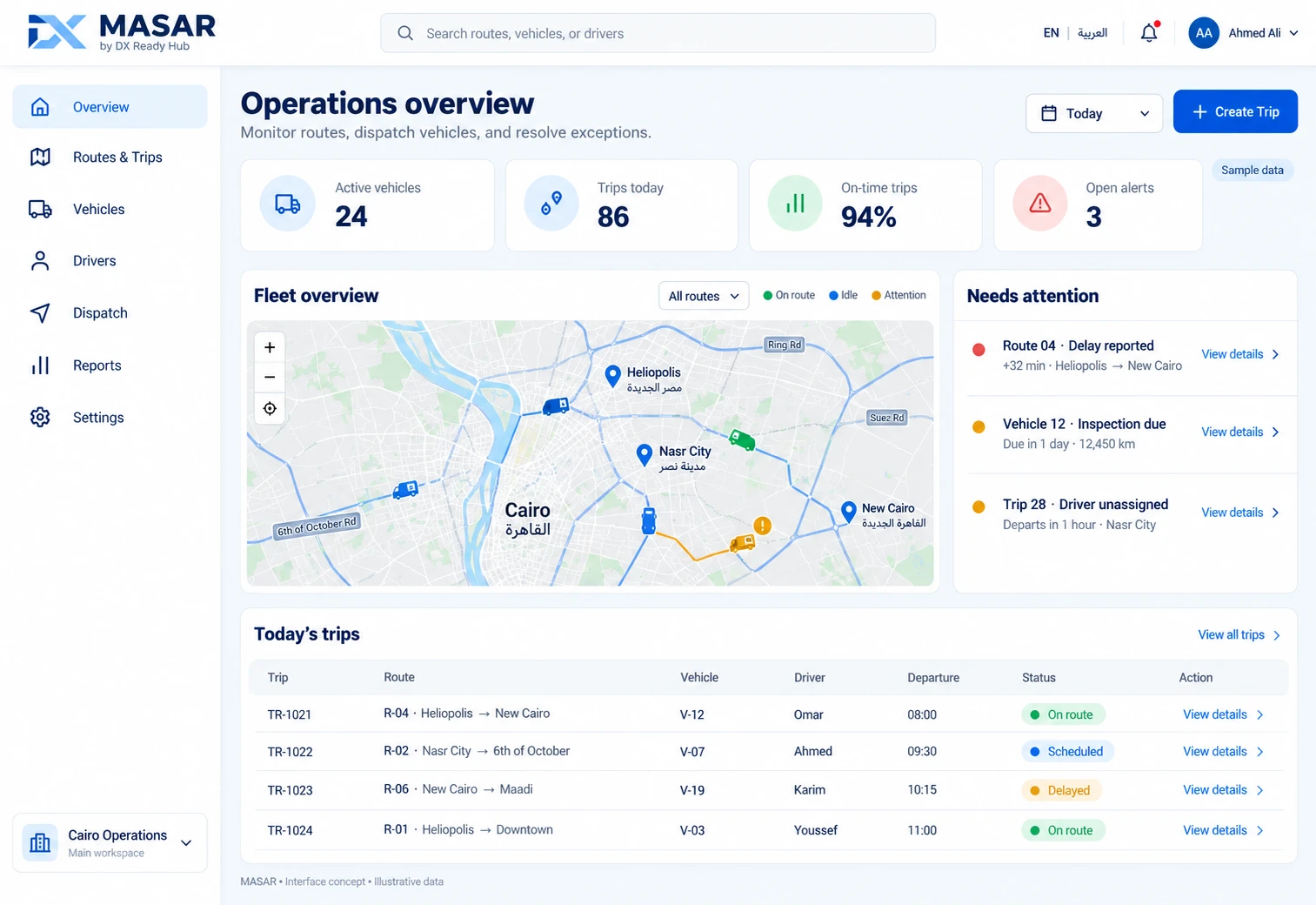Screen dimensions: 1316x905
Task: View details for Route 04 delay alert
Action: point(1240,354)
